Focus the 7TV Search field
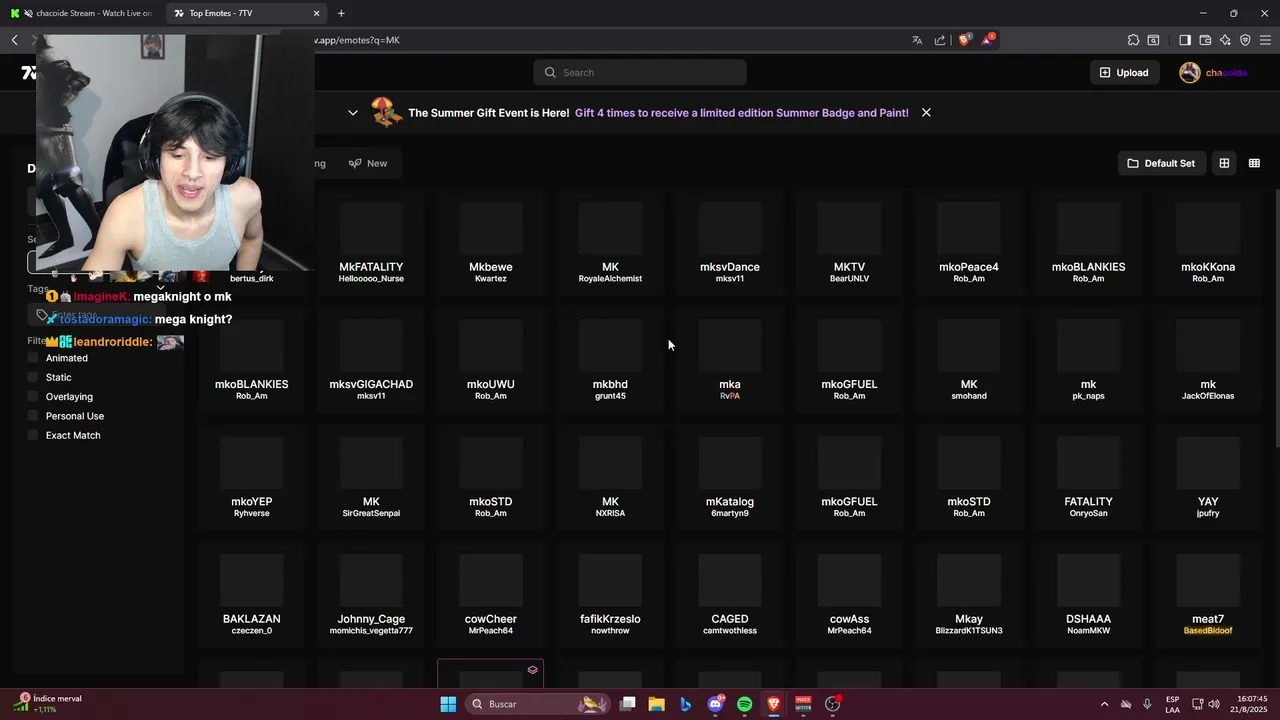 (640, 72)
